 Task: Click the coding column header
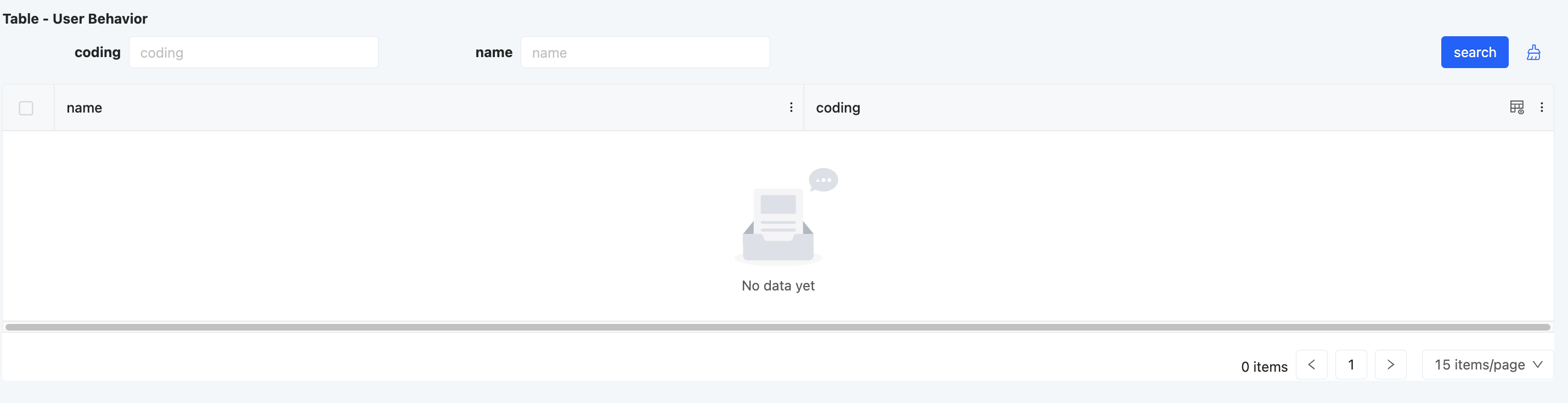[838, 108]
